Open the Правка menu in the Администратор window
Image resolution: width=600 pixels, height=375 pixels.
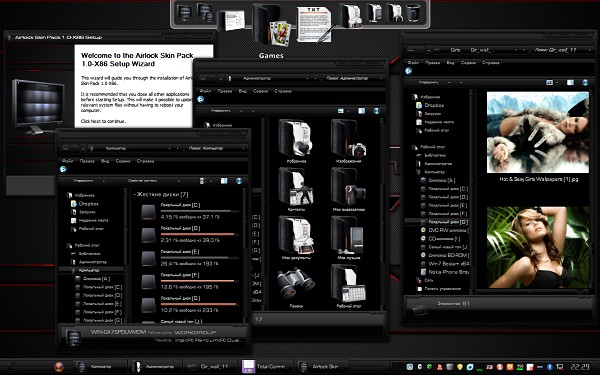pos(225,91)
